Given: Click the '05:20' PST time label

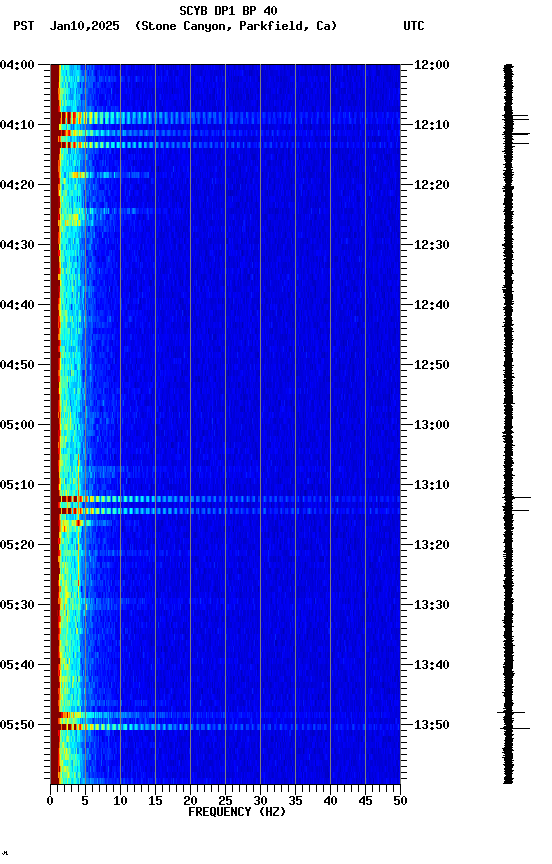Looking at the screenshot, I should 17,545.
